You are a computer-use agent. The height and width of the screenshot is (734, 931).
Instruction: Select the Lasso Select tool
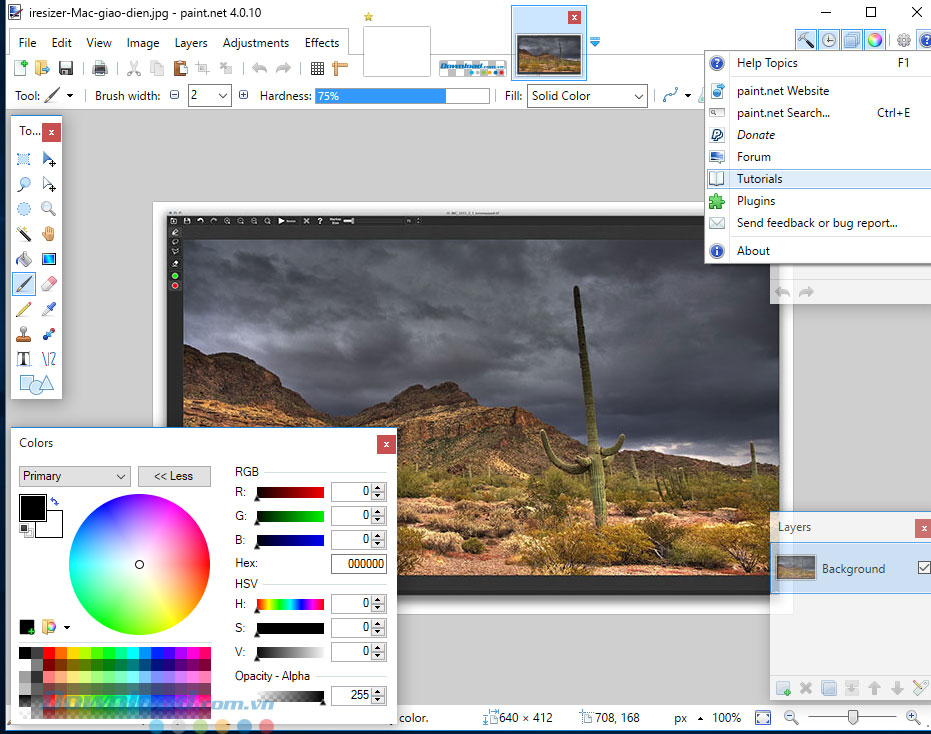click(24, 184)
